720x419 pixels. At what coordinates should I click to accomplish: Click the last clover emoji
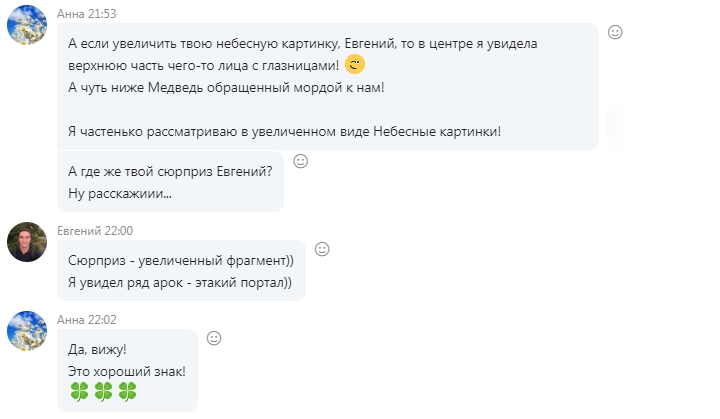point(128,392)
